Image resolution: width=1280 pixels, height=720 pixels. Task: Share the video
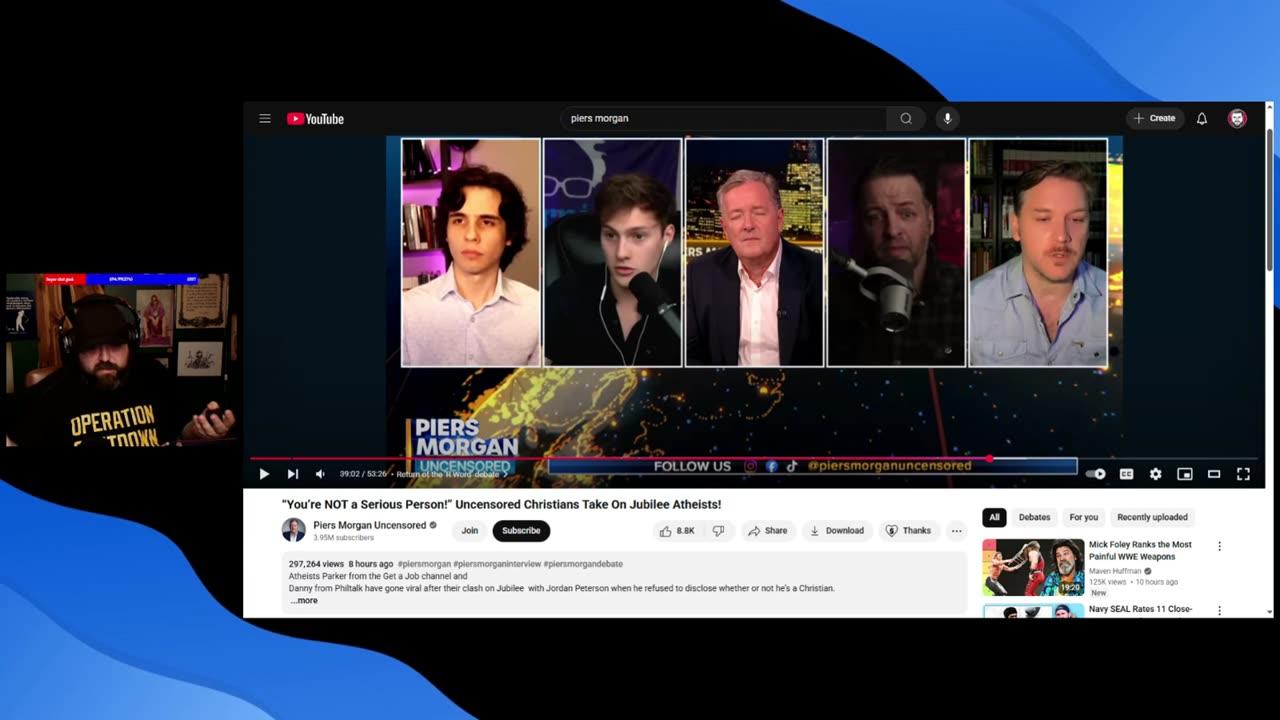click(767, 531)
